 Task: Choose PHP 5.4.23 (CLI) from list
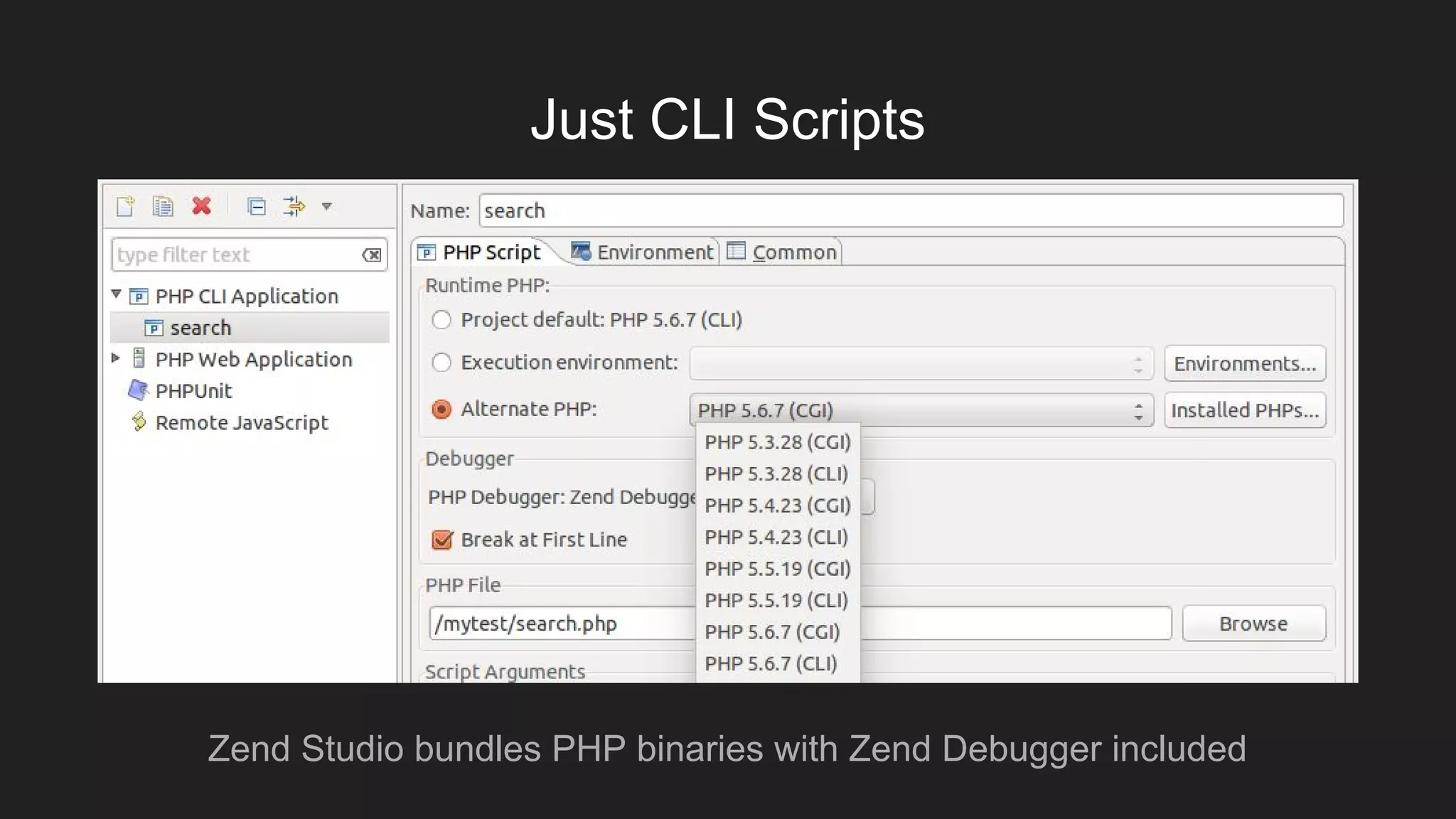pyautogui.click(x=778, y=537)
